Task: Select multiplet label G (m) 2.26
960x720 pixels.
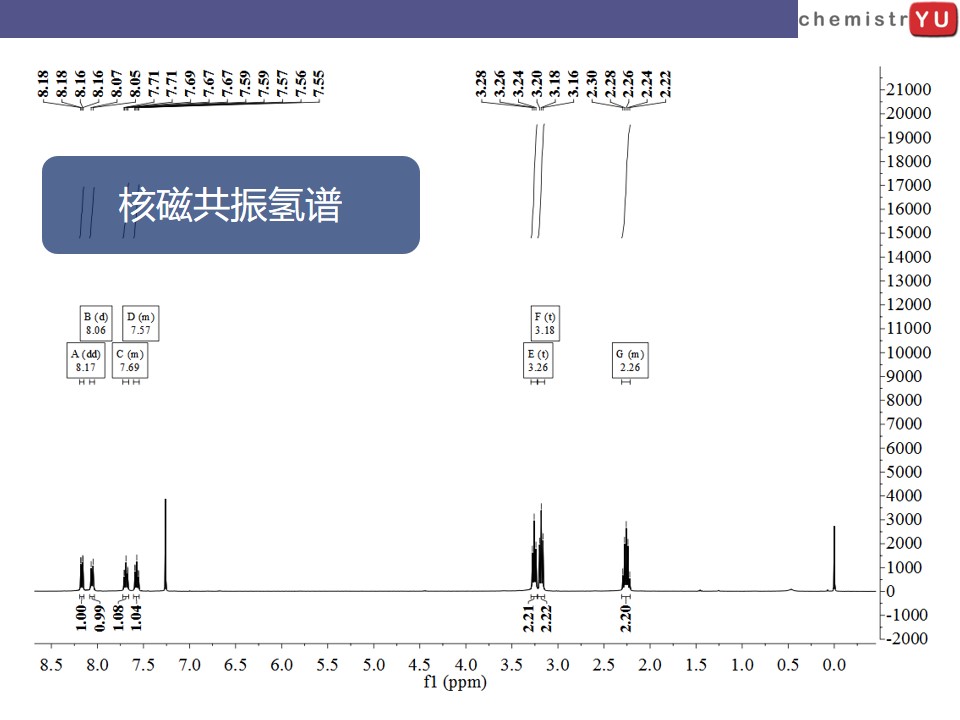Action: click(630, 361)
